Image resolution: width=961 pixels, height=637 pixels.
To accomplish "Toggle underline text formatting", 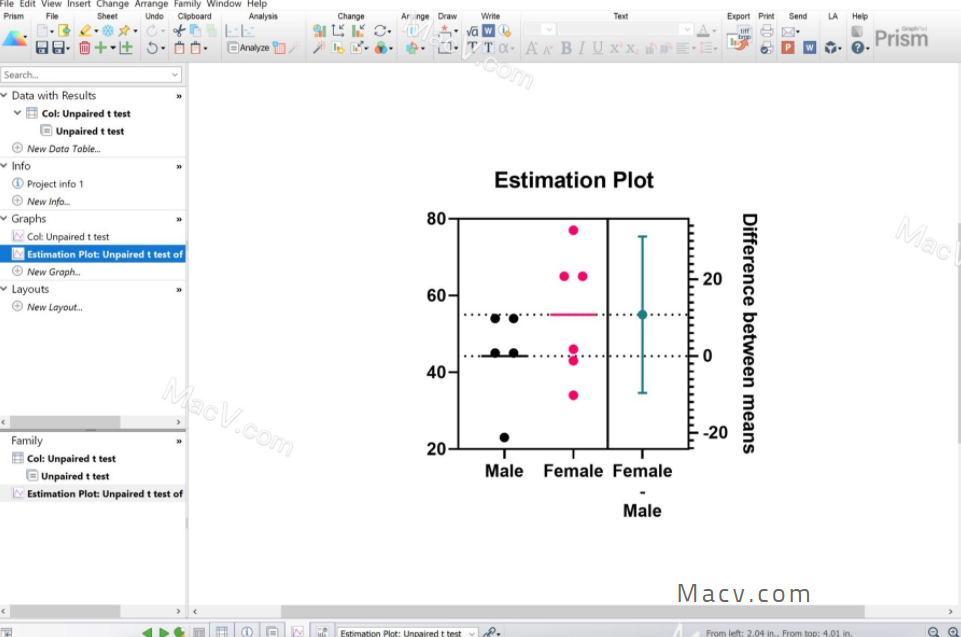I will coord(598,48).
